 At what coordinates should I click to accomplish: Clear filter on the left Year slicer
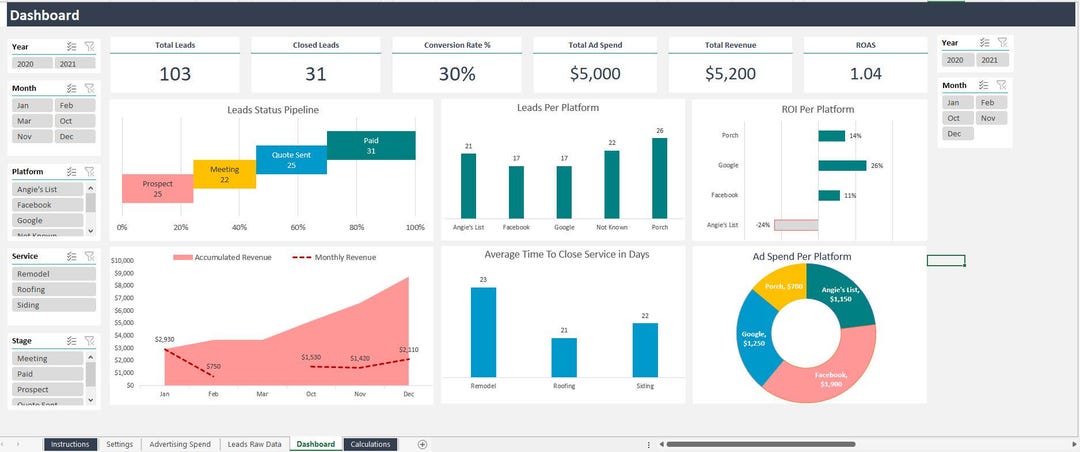tap(90, 46)
